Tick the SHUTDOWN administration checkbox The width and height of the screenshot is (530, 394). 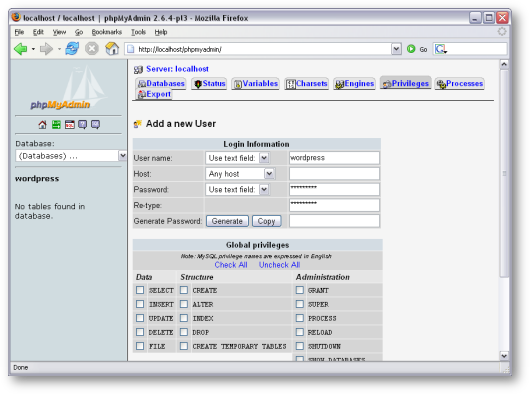tap(300, 346)
